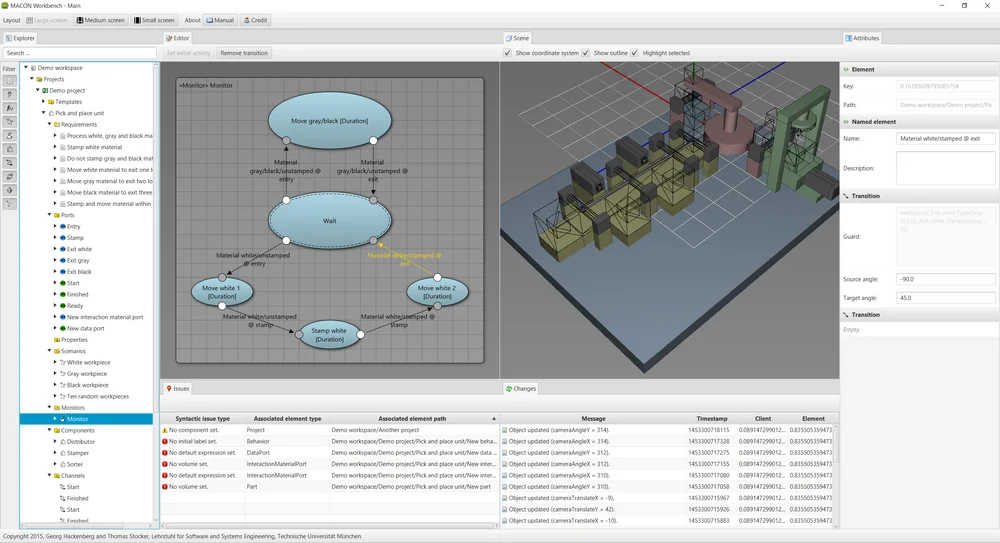Open the Manual button
Screen dimensions: 1000x543
tap(220, 20)
